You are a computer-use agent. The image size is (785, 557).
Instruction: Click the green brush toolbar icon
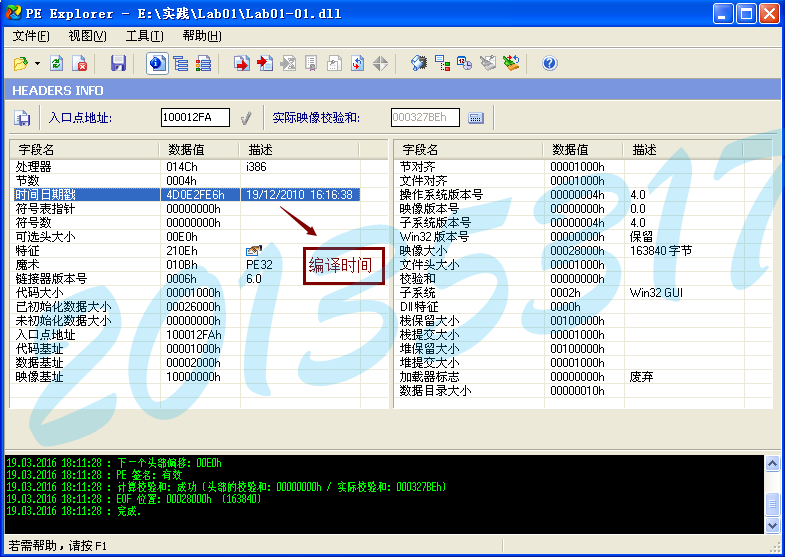(x=511, y=64)
